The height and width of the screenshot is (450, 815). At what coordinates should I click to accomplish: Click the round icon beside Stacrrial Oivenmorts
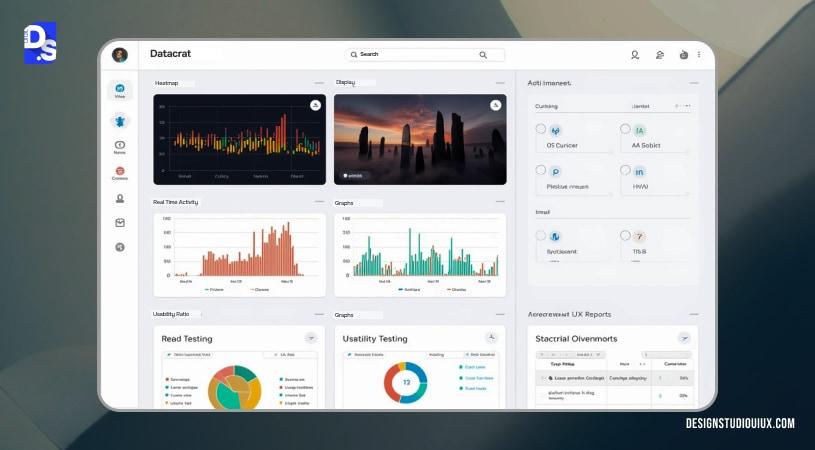point(684,339)
